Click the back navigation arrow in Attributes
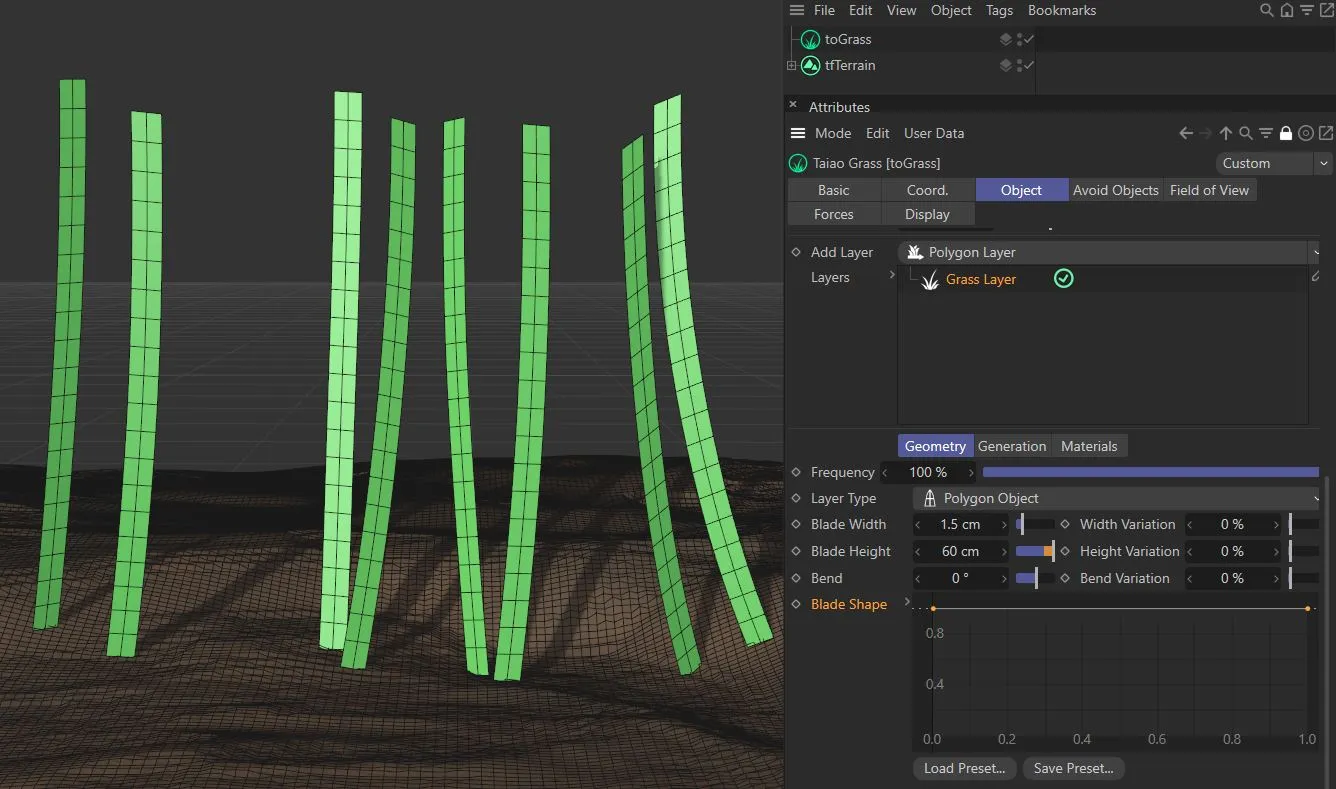Screen dimensions: 1336x789 tap(1185, 132)
